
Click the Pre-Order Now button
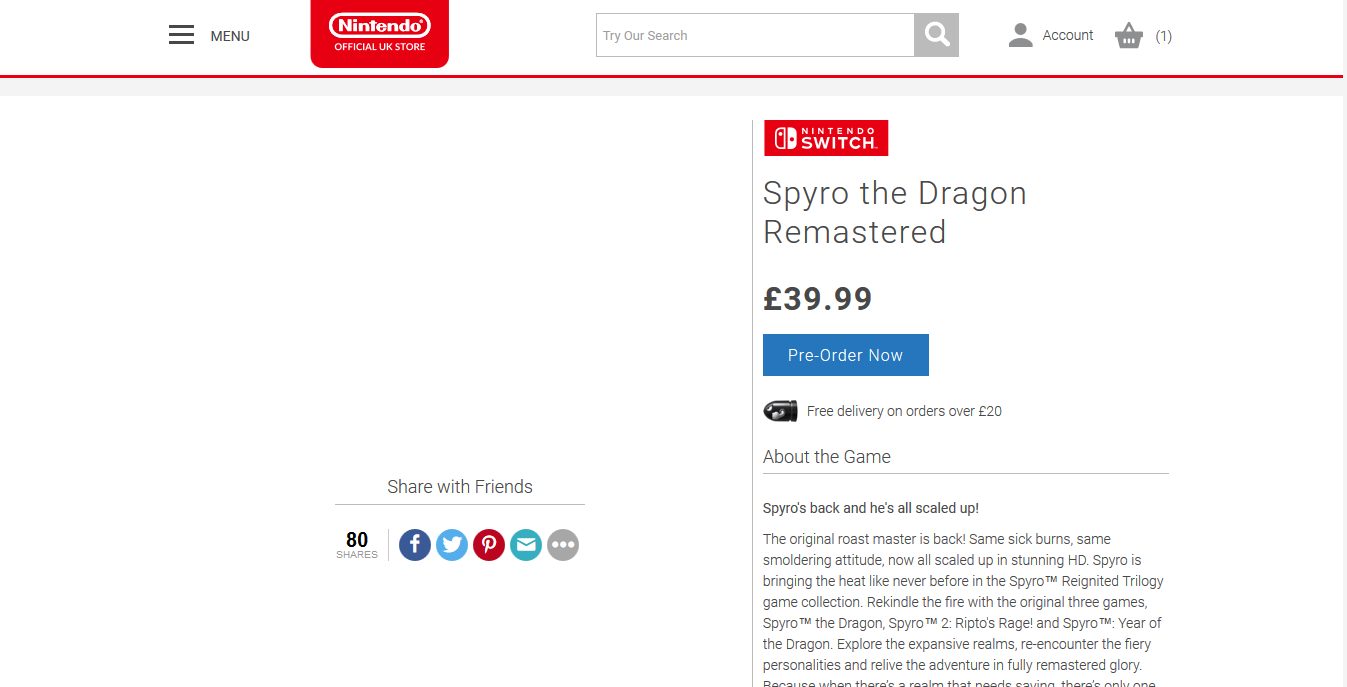(x=846, y=355)
